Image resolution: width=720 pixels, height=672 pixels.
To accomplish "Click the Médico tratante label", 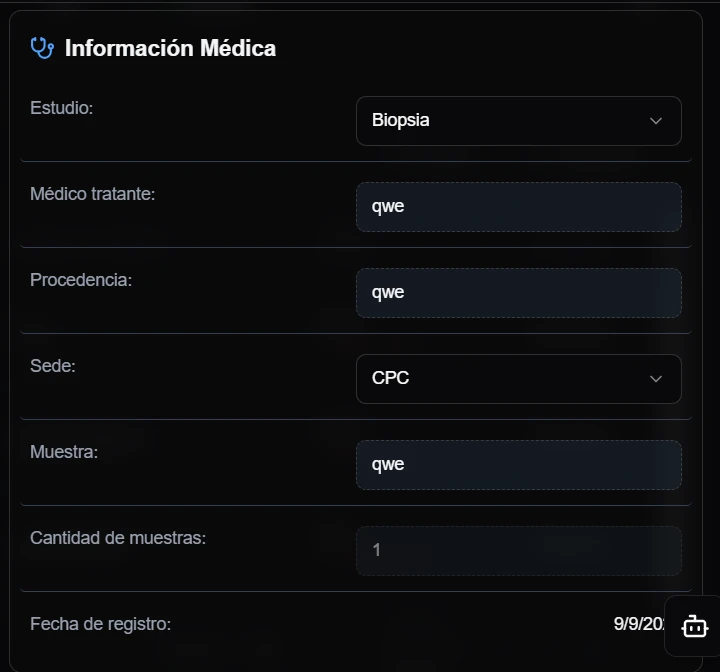I will coord(93,193).
